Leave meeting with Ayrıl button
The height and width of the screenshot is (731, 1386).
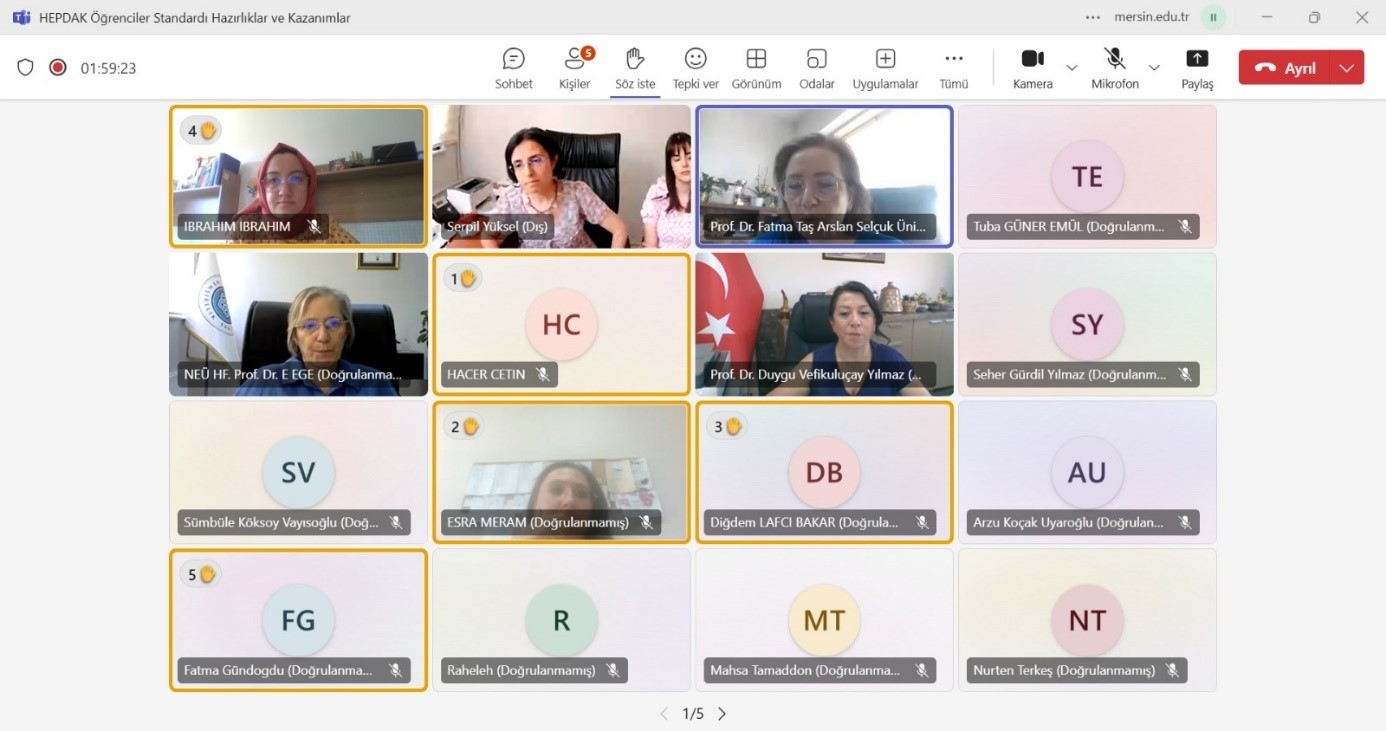pos(1287,68)
